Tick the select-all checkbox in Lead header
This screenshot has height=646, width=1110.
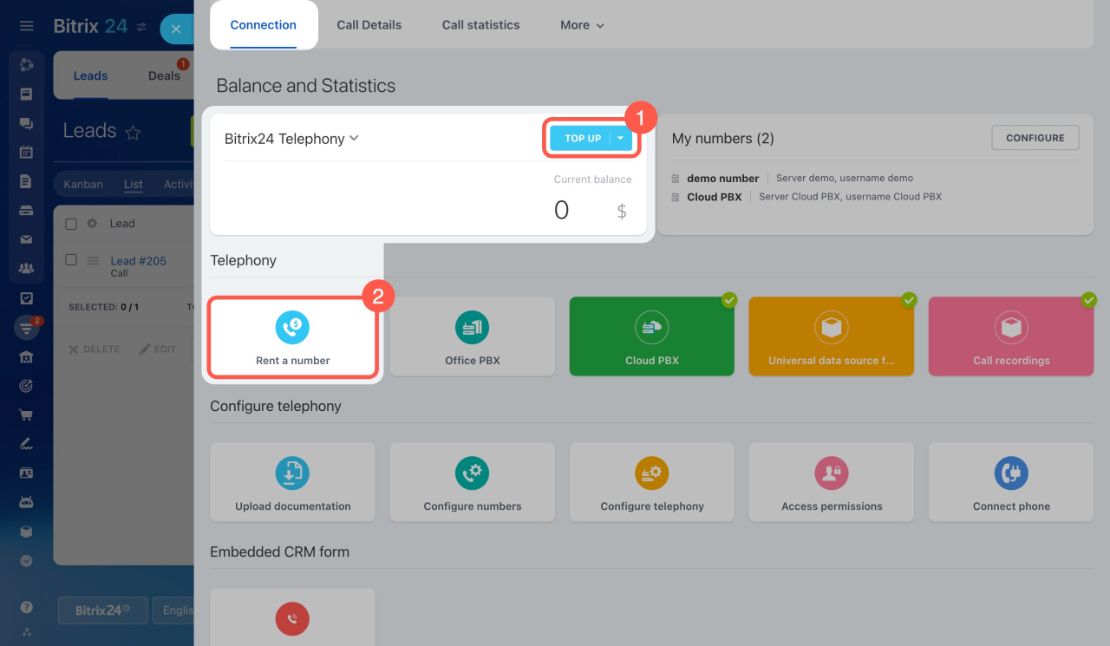71,224
